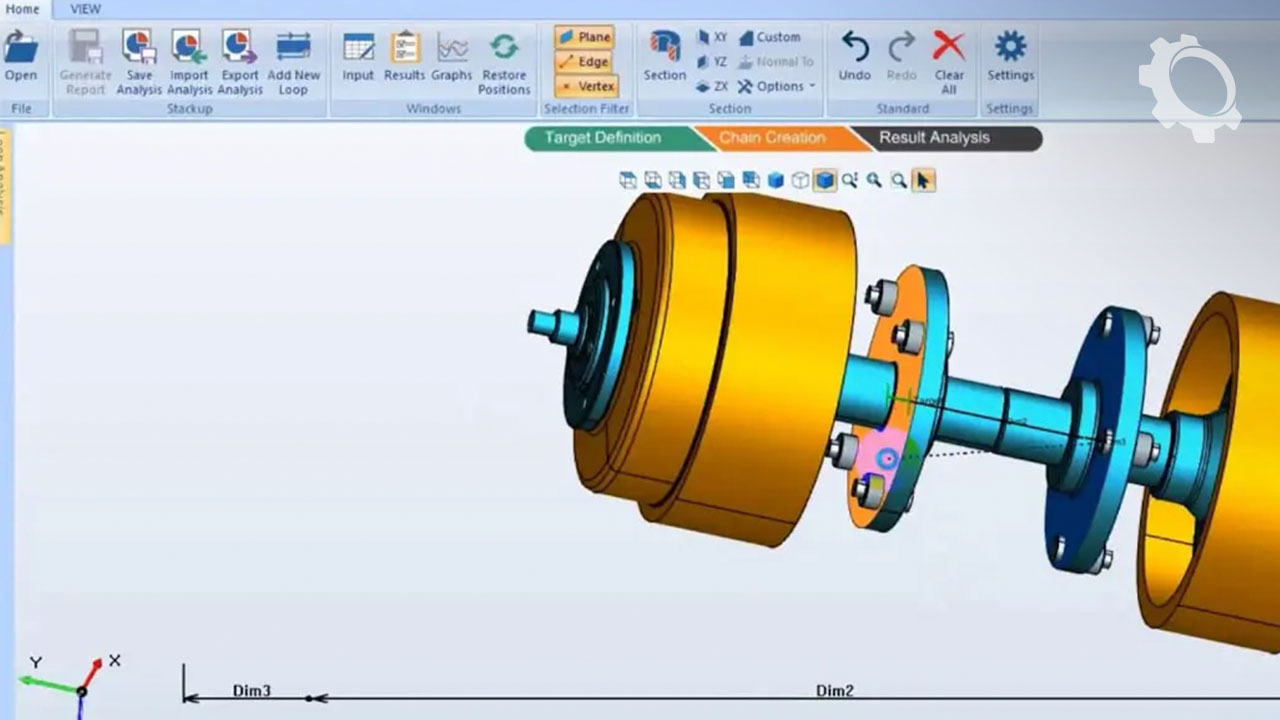The image size is (1280, 720).
Task: Disable the Vertex selection filter
Action: 585,87
